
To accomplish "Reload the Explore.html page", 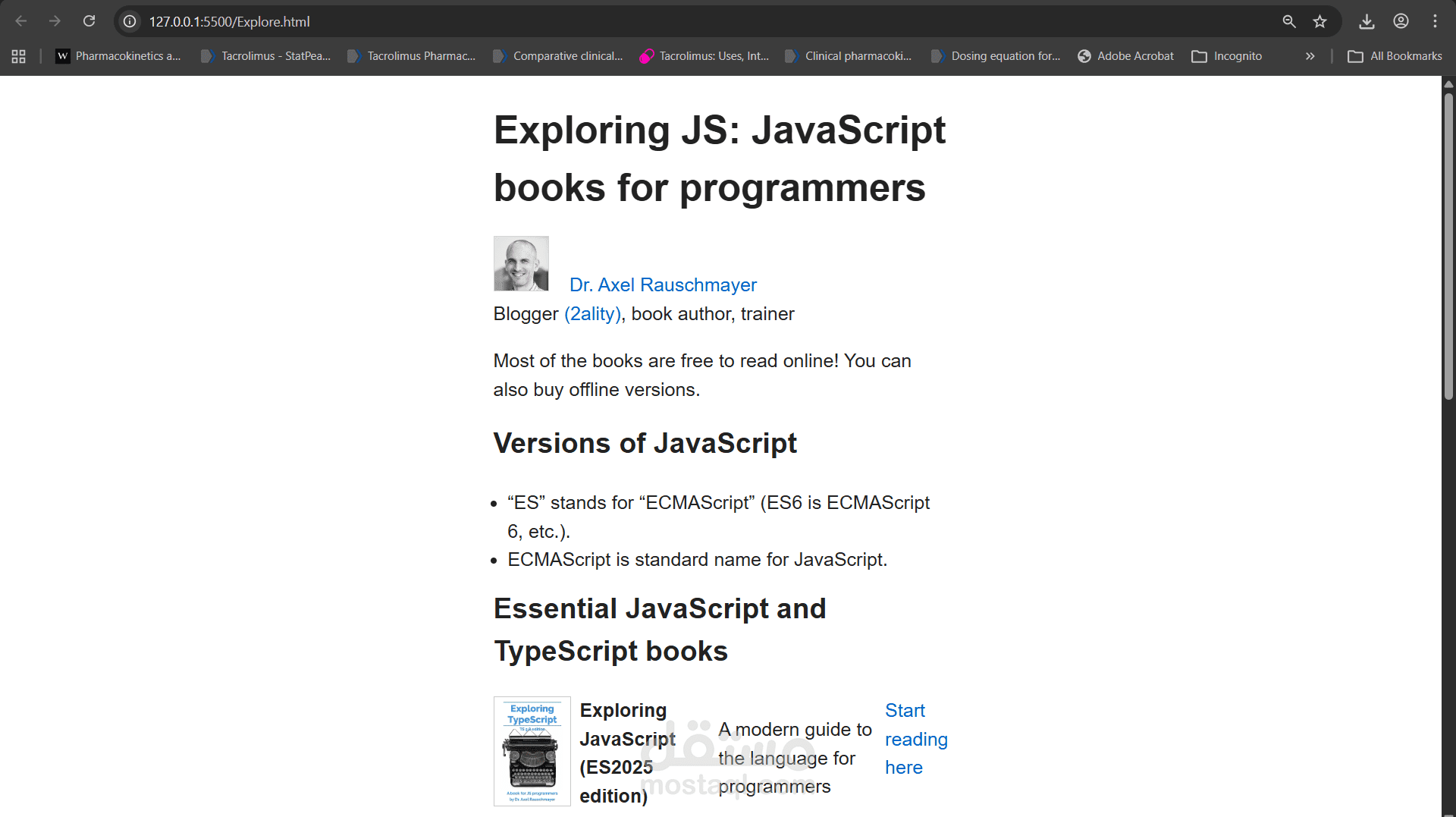I will pyautogui.click(x=89, y=21).
